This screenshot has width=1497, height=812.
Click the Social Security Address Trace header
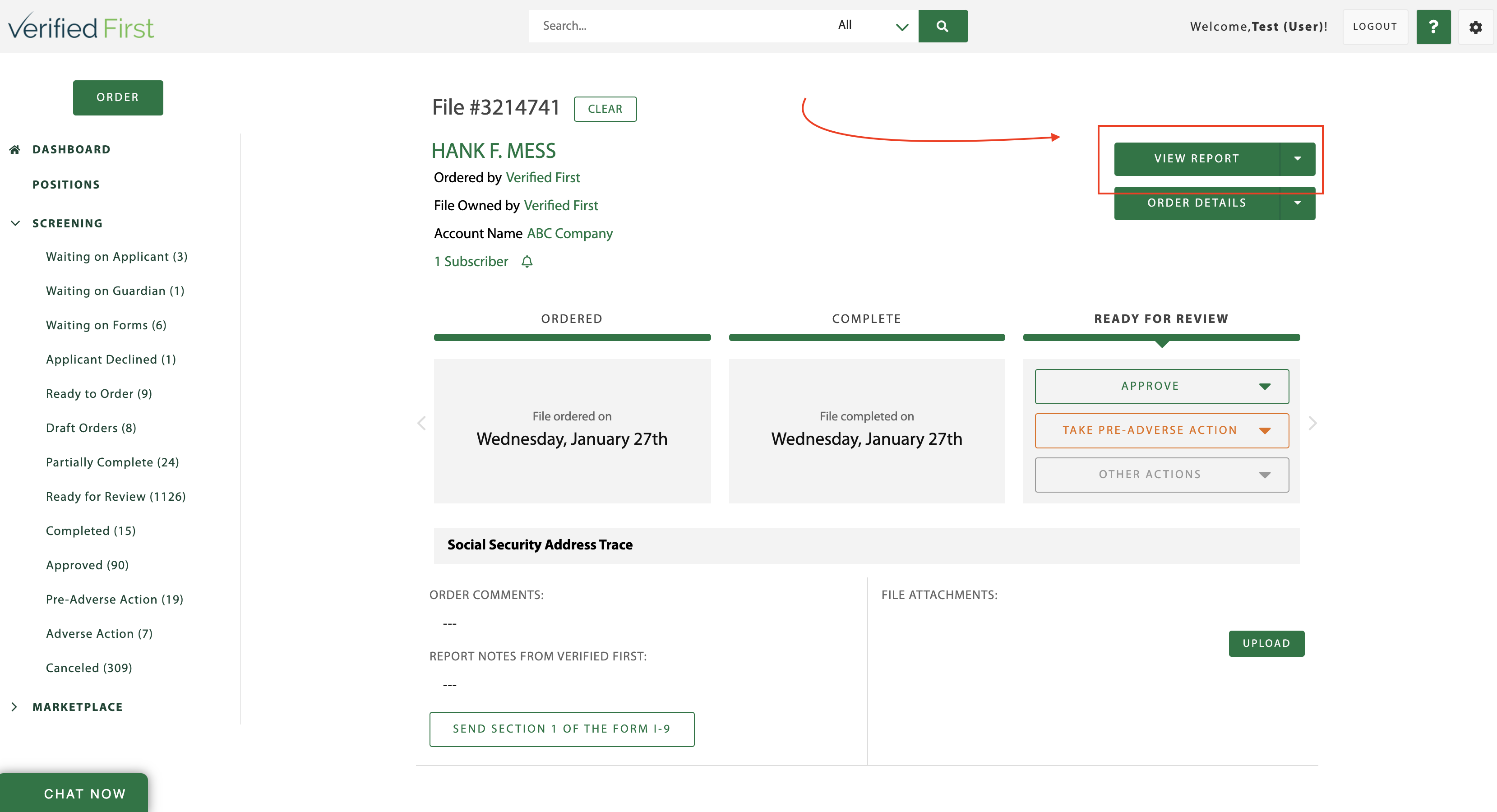tap(866, 545)
